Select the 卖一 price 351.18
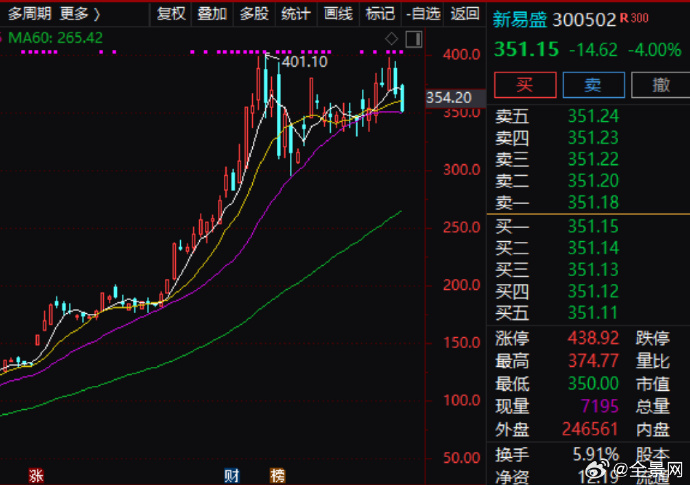This screenshot has height=485, width=690. pos(593,202)
